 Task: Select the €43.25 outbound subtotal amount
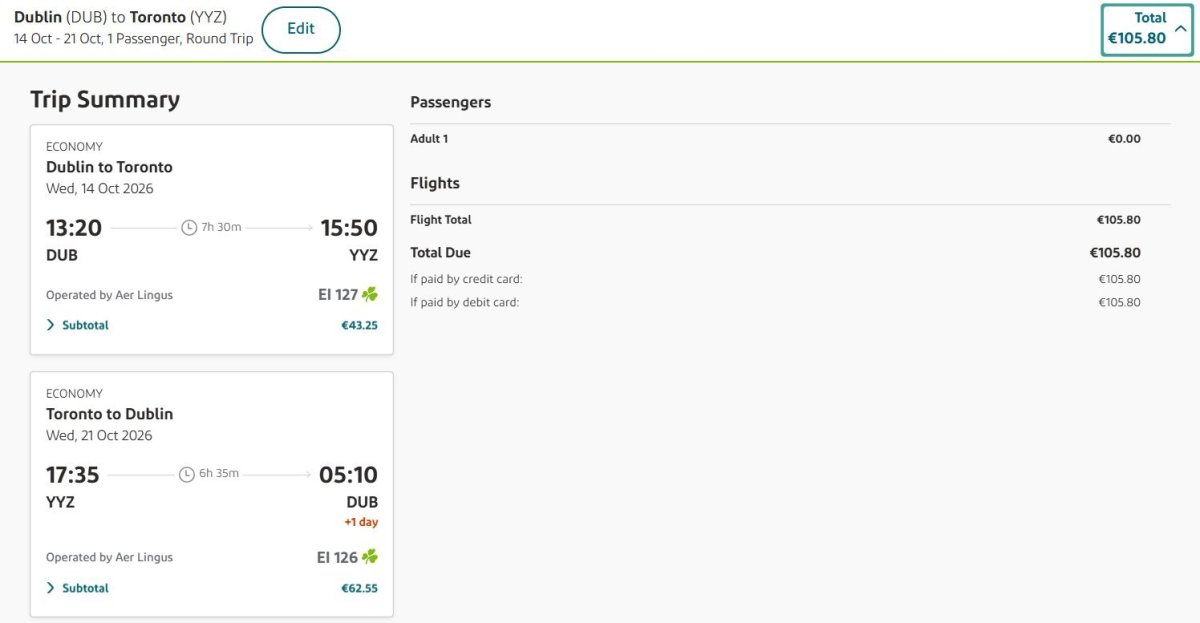(x=359, y=325)
